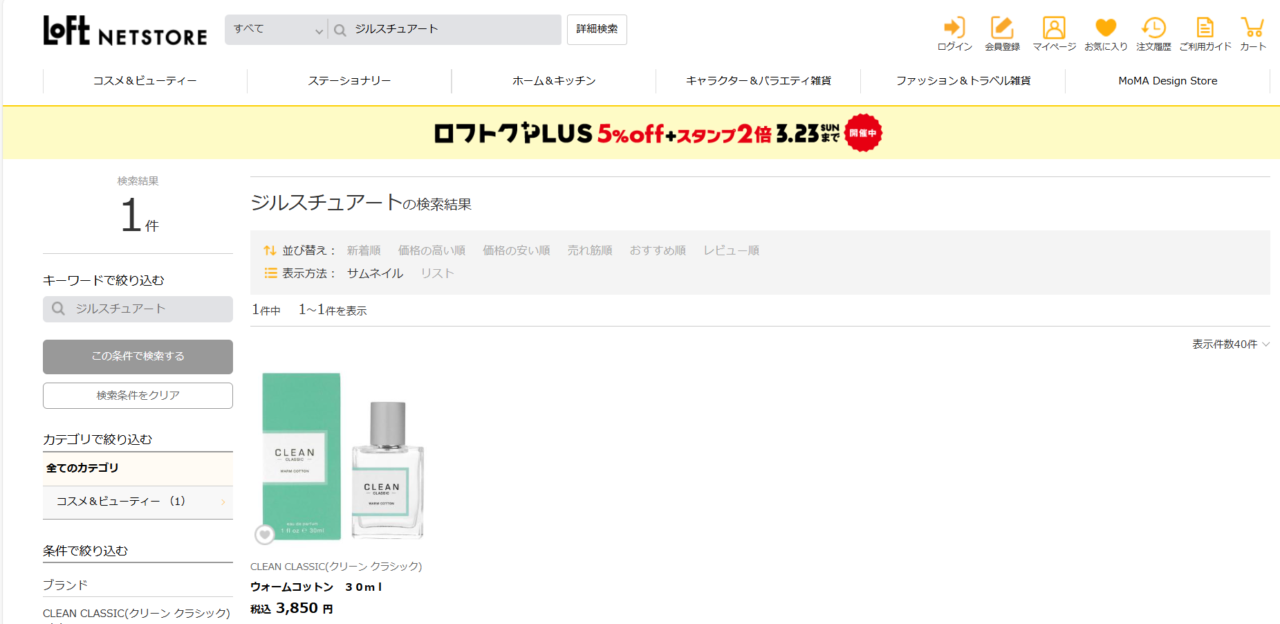This screenshot has height=624, width=1280.
Task: Click the magnifier icon in header search
Action: click(x=339, y=30)
